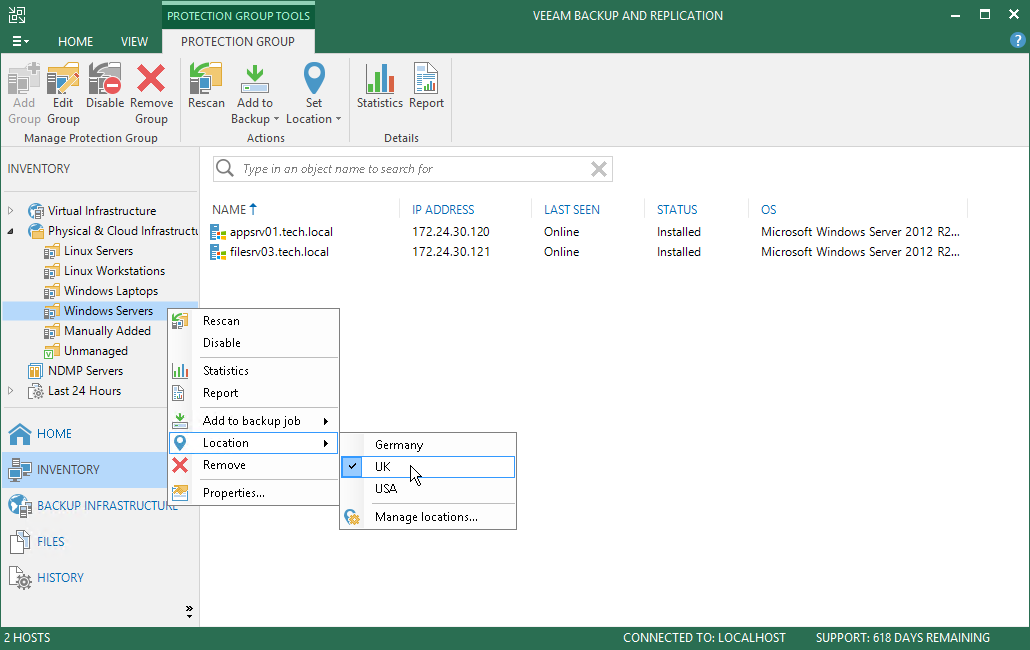Click the NDMP Servers tree icon

click(x=35, y=371)
